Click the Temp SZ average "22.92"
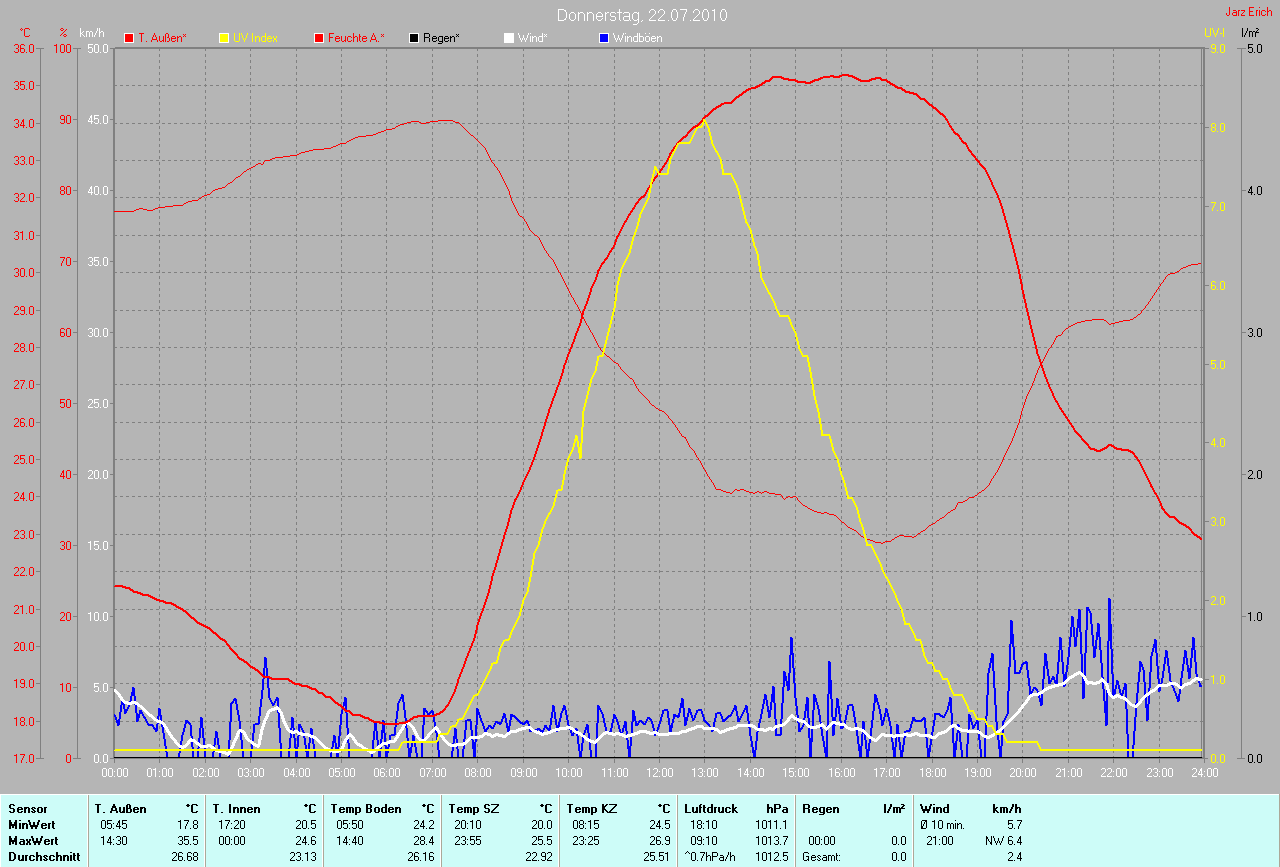 (x=539, y=857)
